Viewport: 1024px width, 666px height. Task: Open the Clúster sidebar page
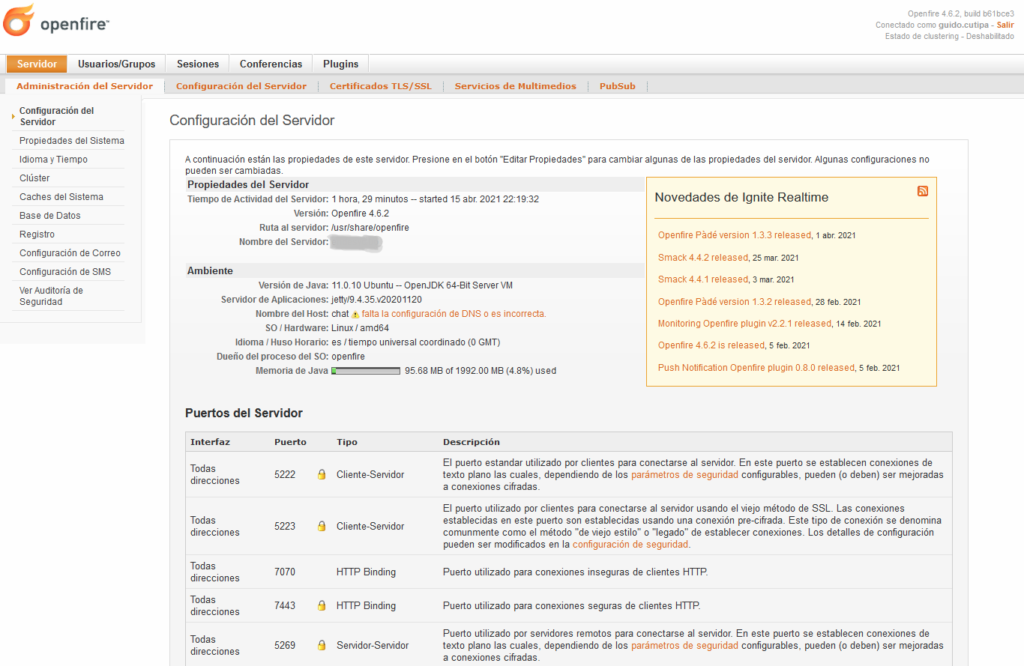[x=34, y=178]
